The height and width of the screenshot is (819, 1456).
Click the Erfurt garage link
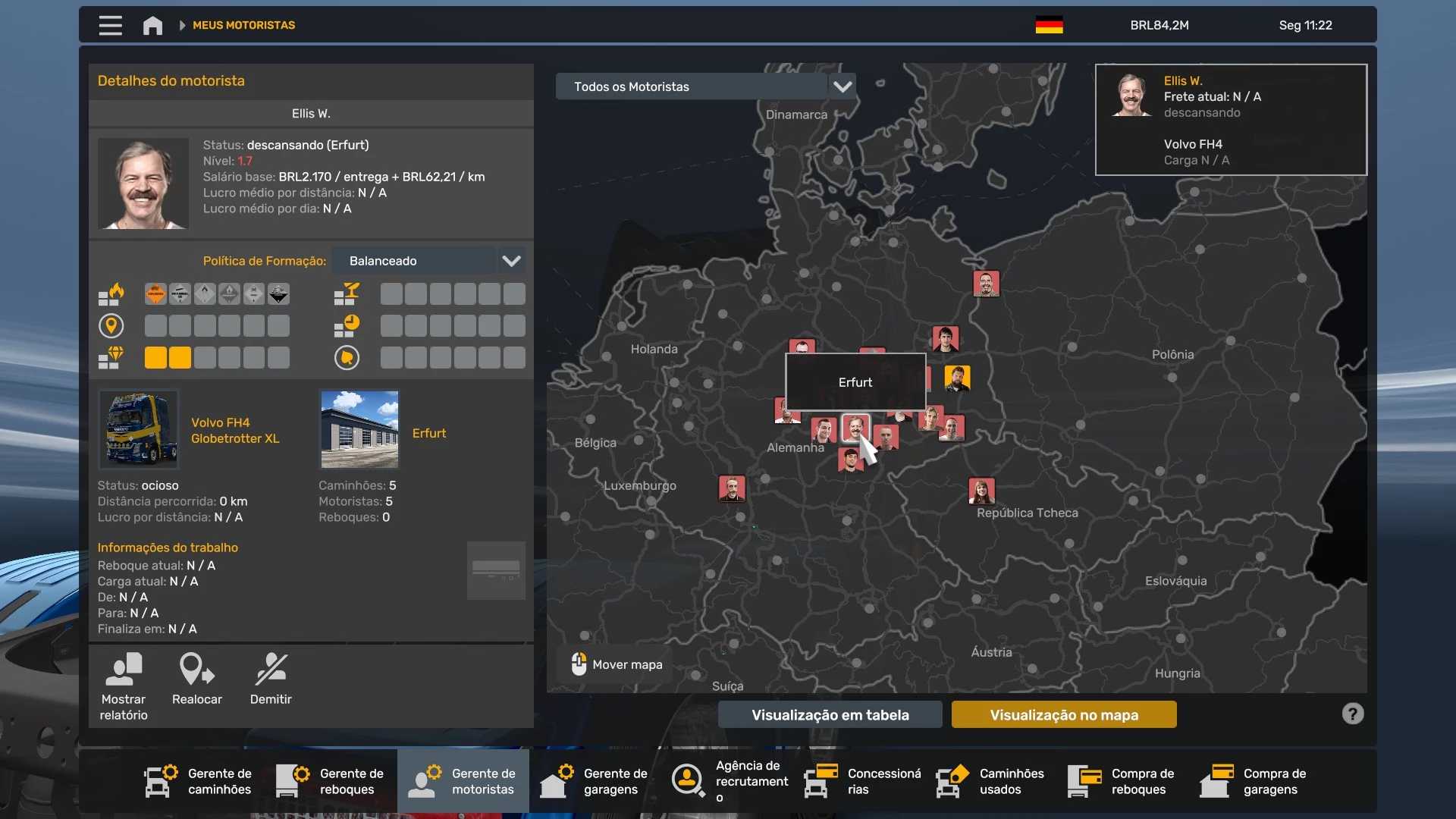428,433
